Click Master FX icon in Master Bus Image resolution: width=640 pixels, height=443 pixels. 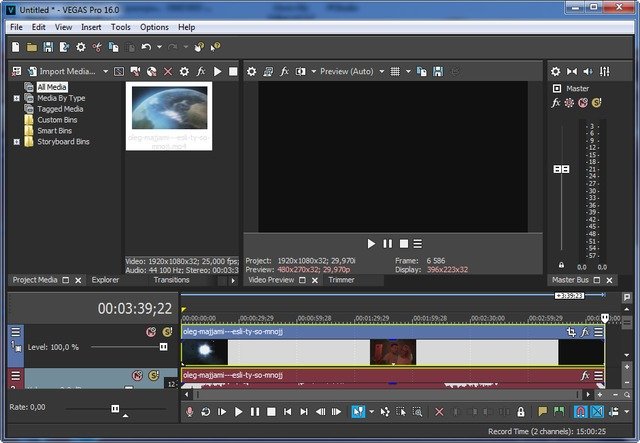click(556, 102)
